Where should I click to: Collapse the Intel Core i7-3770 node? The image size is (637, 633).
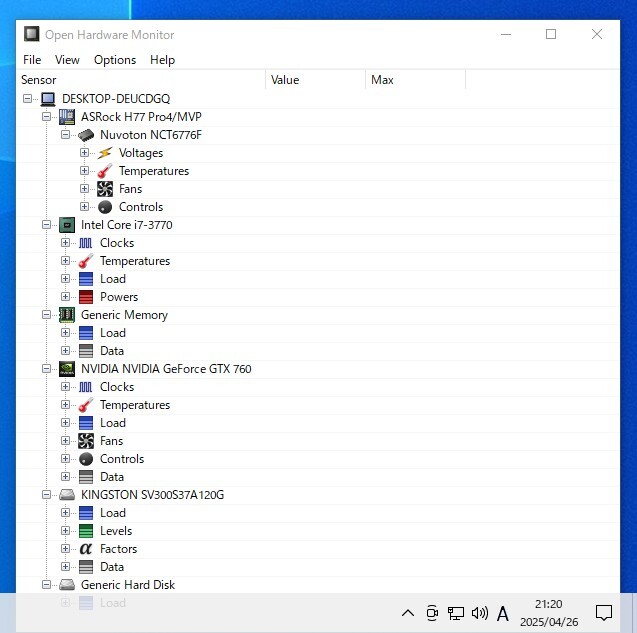[x=46, y=225]
